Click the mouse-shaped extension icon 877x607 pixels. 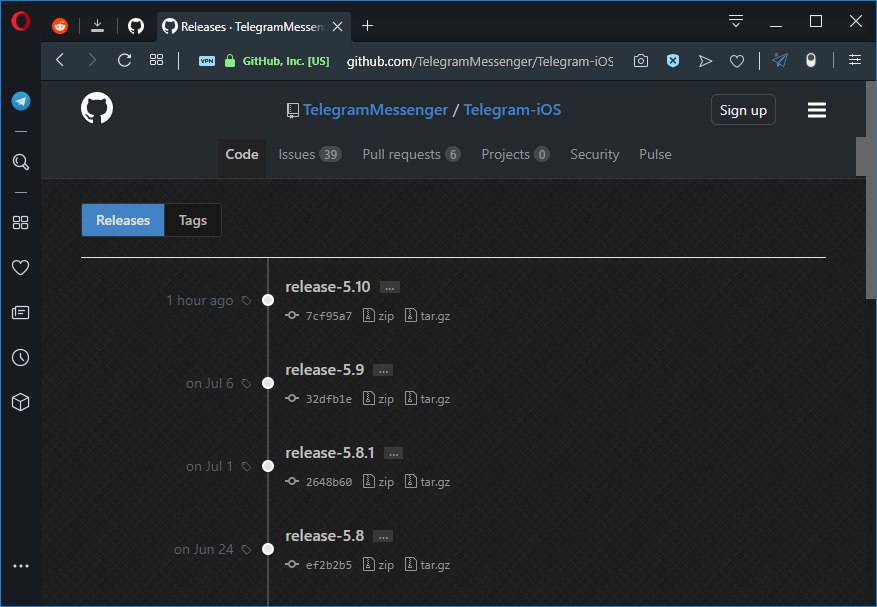[x=810, y=60]
